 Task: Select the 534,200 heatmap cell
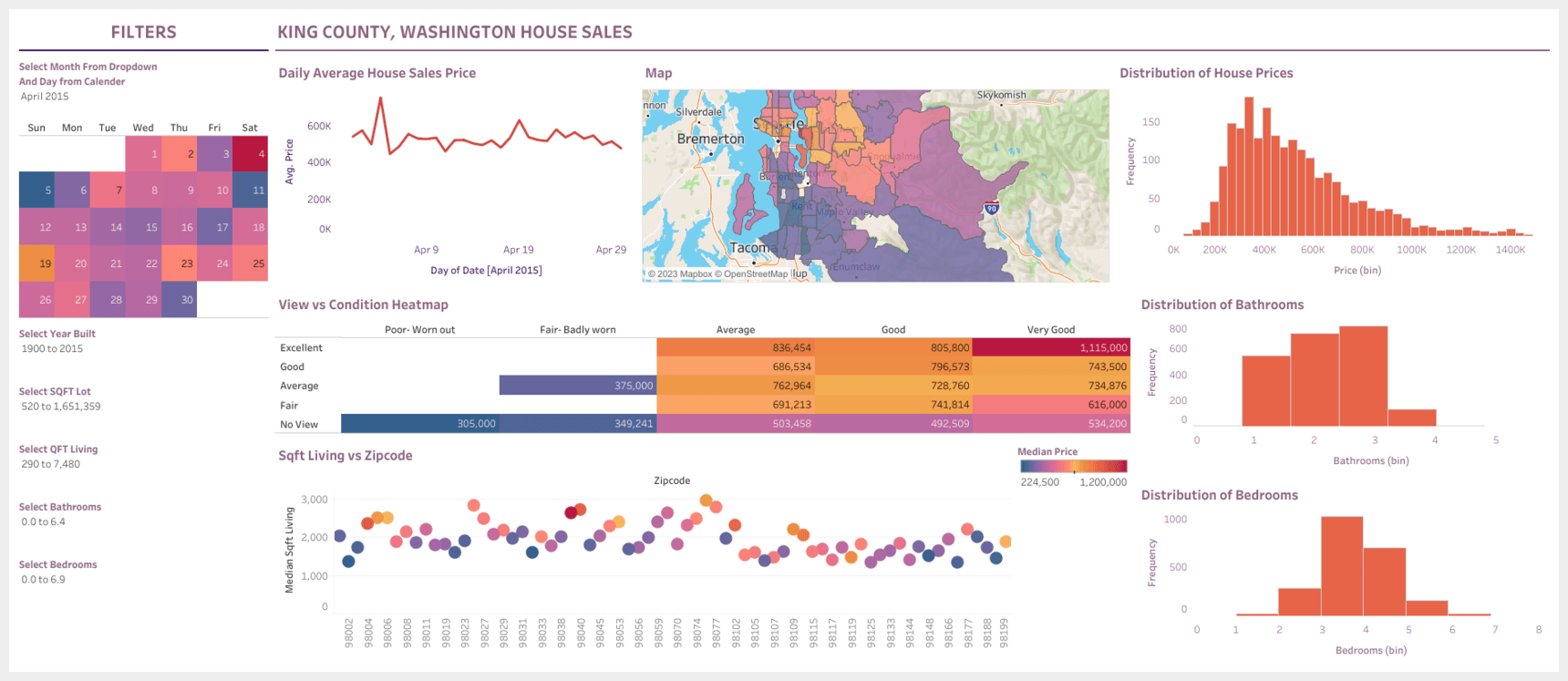(x=1051, y=423)
